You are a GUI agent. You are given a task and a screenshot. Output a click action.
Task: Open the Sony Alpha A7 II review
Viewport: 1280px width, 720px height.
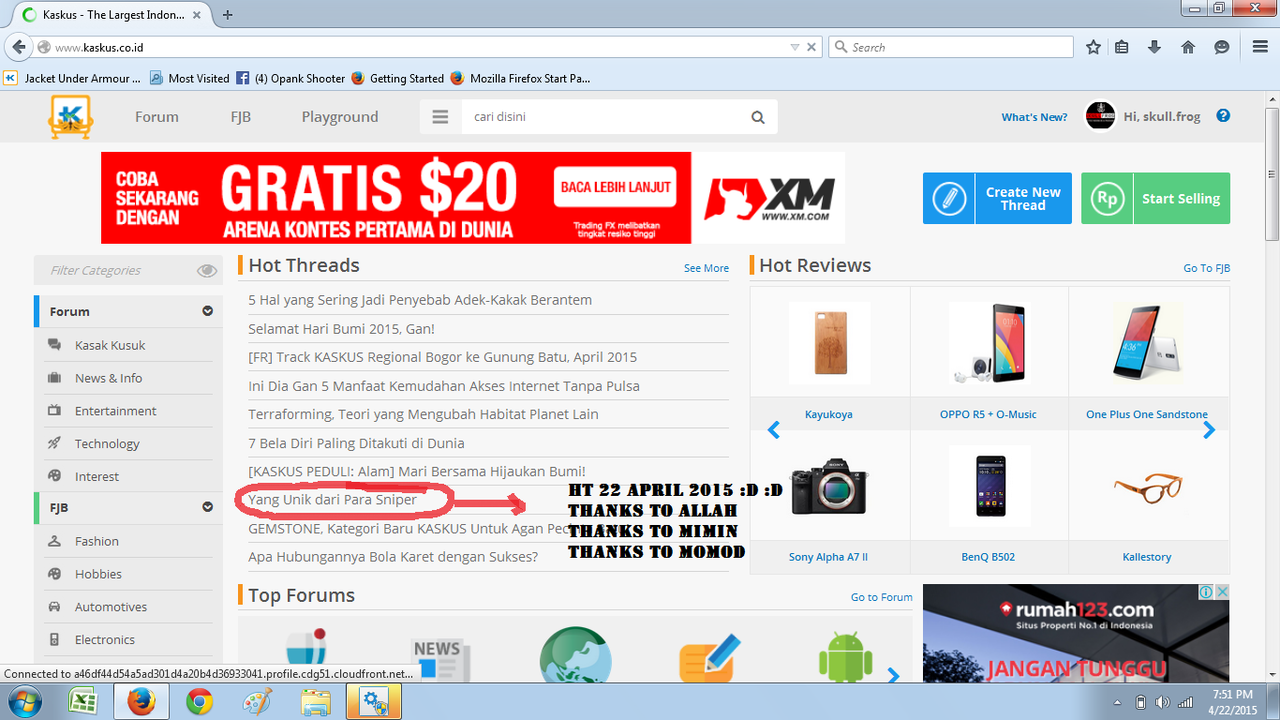tap(828, 557)
